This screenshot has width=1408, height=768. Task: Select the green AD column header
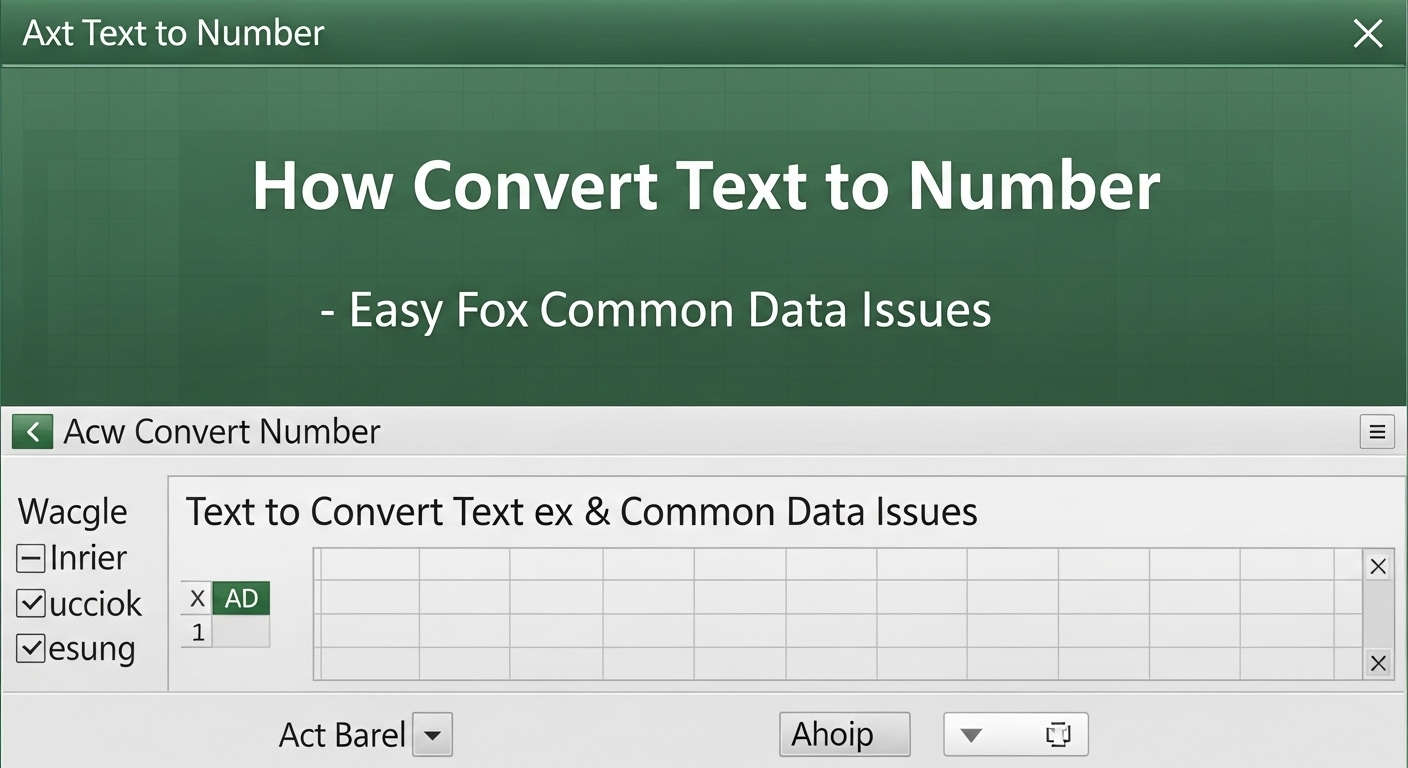coord(241,598)
